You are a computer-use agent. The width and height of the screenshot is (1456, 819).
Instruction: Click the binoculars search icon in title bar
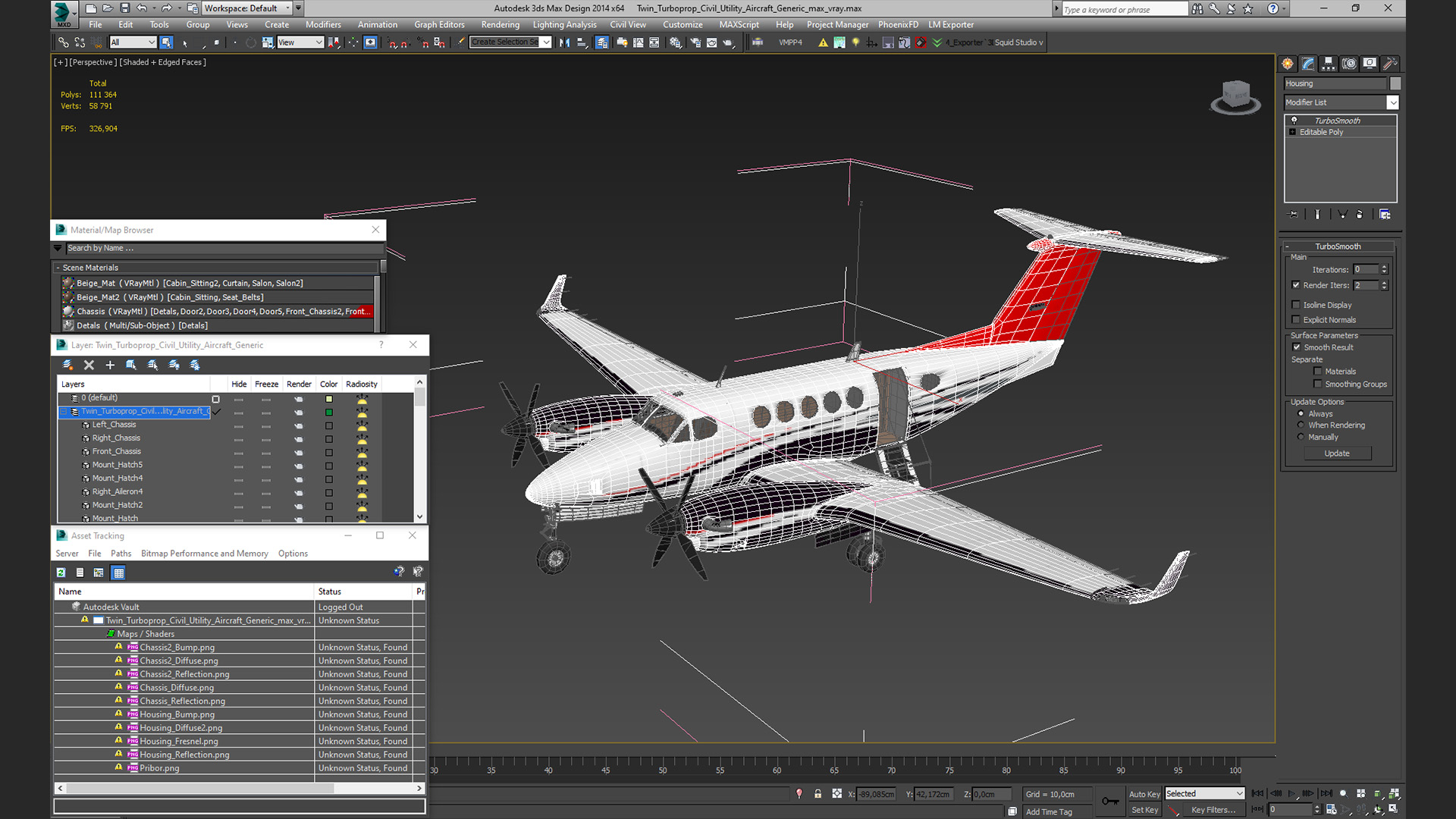(1197, 8)
